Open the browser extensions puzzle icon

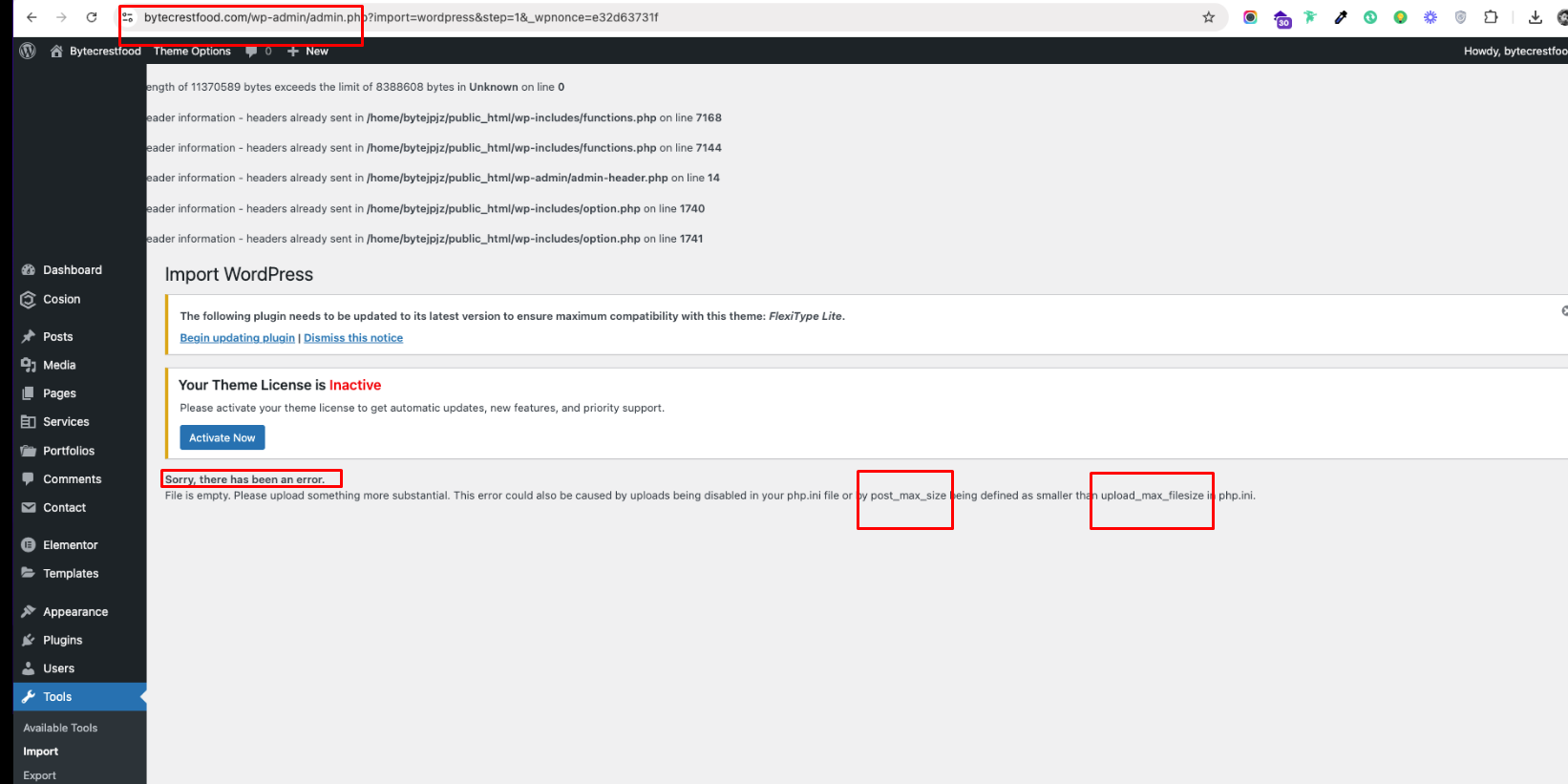pyautogui.click(x=1491, y=17)
